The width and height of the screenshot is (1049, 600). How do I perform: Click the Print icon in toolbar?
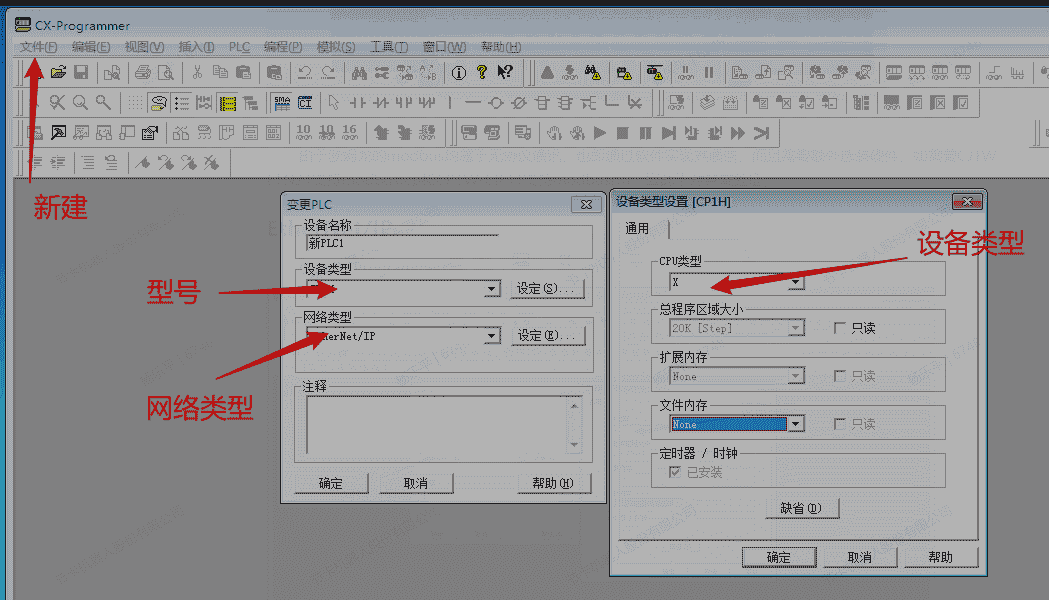[x=143, y=72]
